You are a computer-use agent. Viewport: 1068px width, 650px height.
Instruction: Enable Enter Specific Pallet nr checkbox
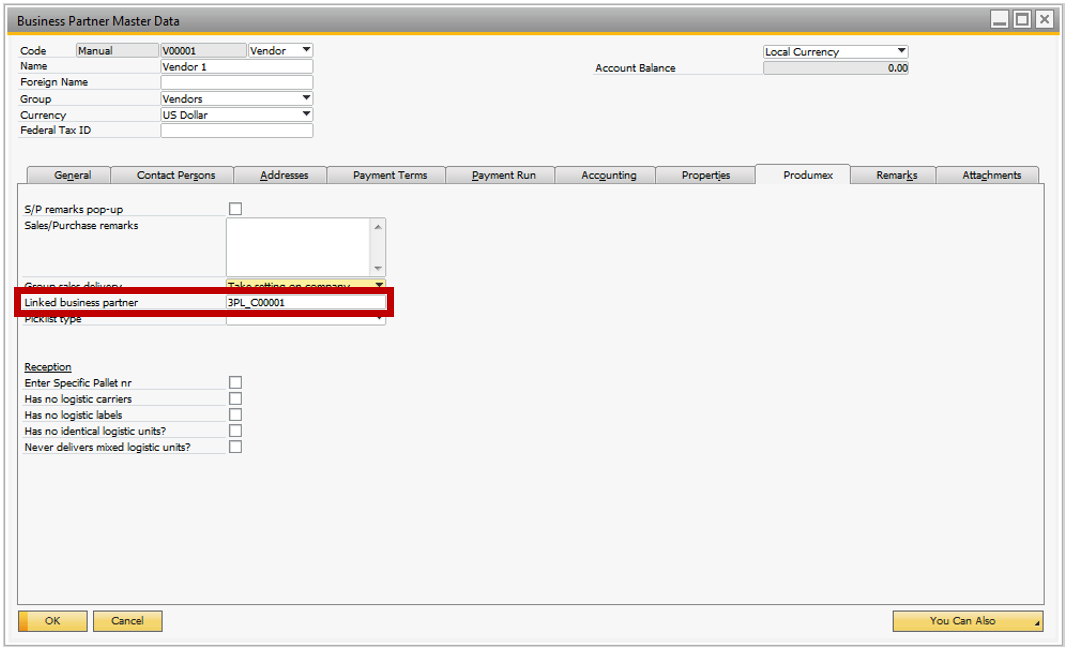pyautogui.click(x=236, y=383)
